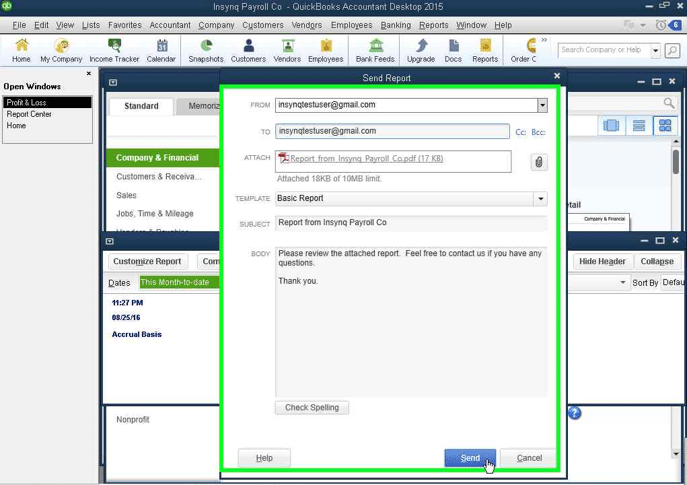687x485 pixels.
Task: Open Vendors center from toolbar
Action: tap(287, 50)
